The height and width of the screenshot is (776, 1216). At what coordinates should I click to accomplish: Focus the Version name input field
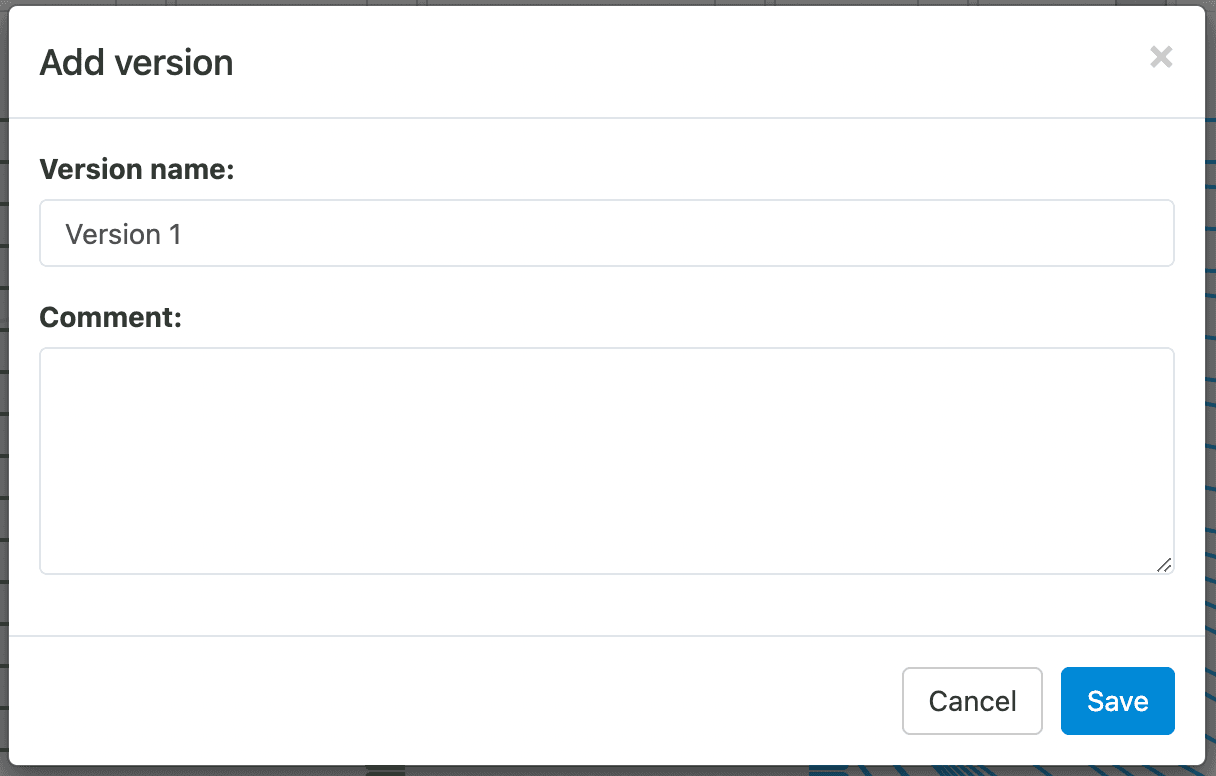606,234
